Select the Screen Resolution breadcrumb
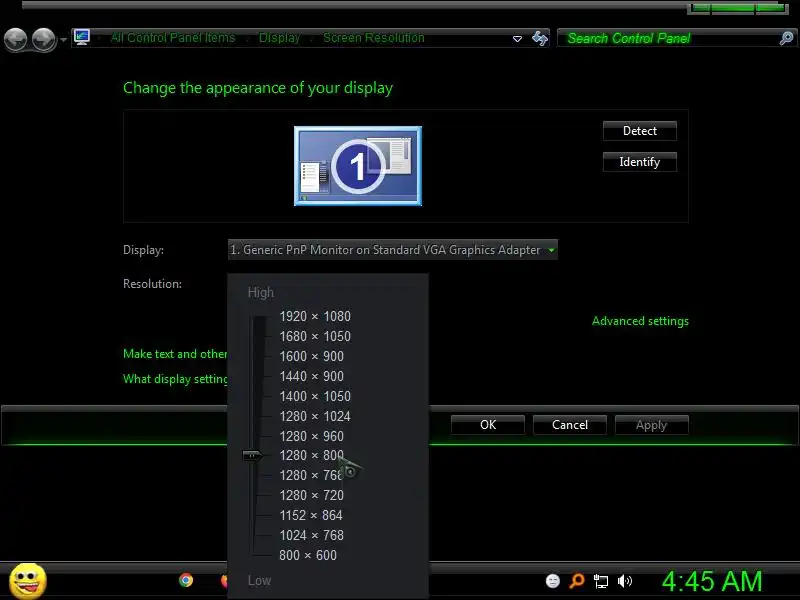The width and height of the screenshot is (800, 600). coord(373,38)
